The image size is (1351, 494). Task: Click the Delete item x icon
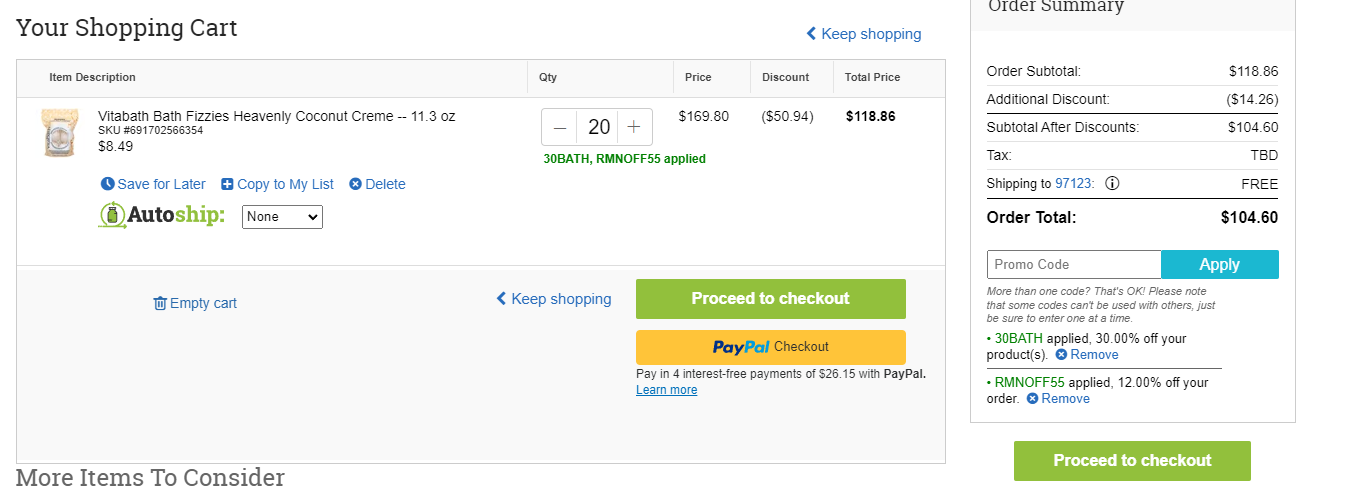355,184
